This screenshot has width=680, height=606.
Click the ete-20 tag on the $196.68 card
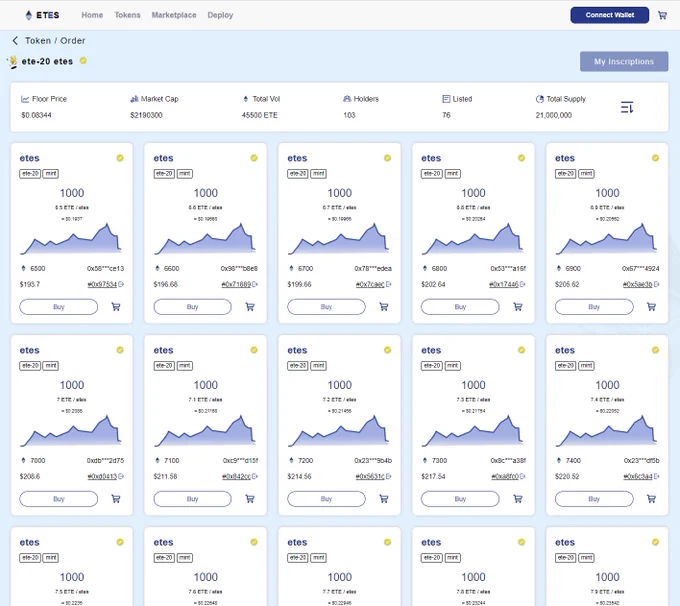tap(164, 174)
